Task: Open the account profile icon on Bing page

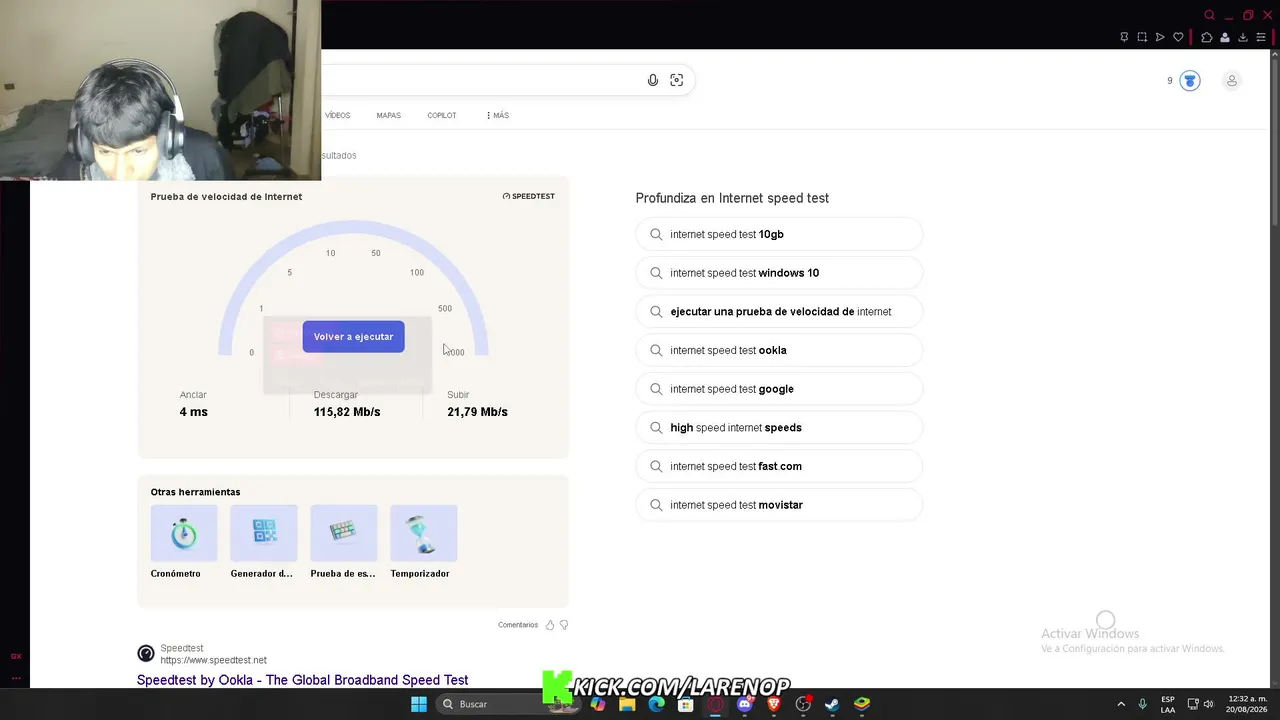Action: pos(1232,81)
